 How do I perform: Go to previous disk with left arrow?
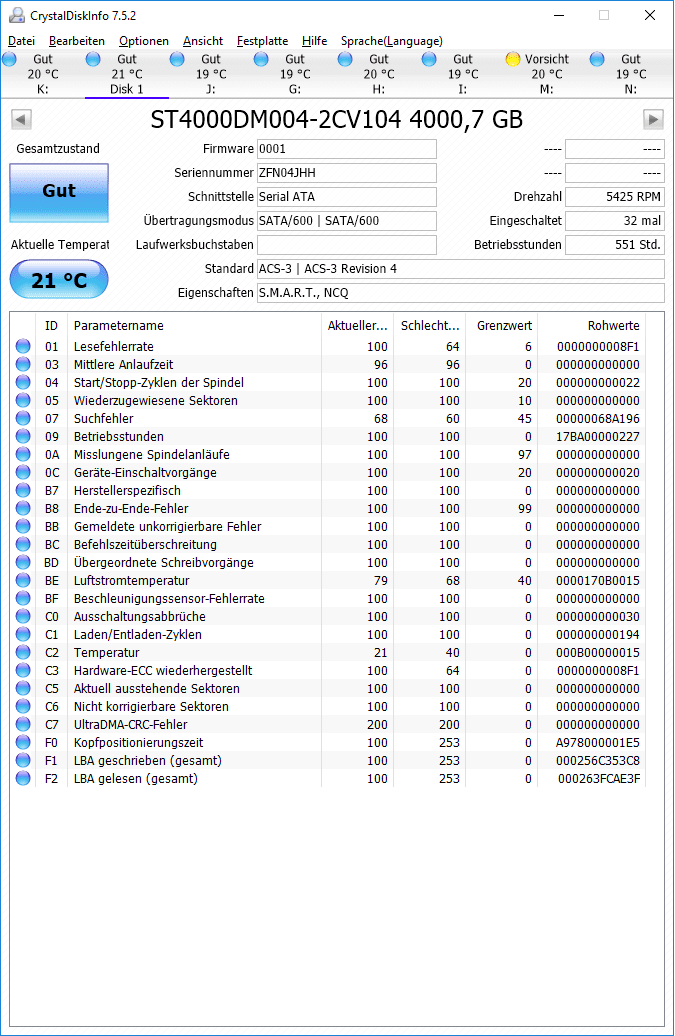pyautogui.click(x=21, y=120)
